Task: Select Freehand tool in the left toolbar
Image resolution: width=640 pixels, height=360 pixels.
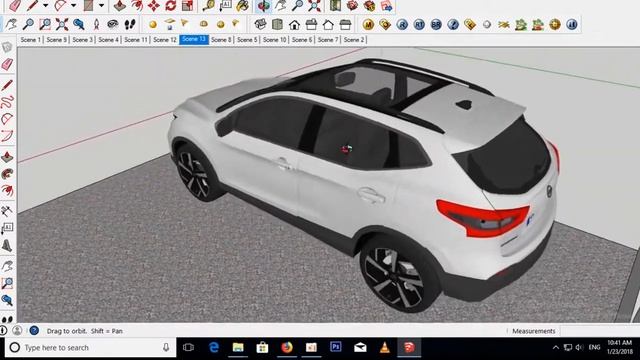Action: pyautogui.click(x=7, y=102)
